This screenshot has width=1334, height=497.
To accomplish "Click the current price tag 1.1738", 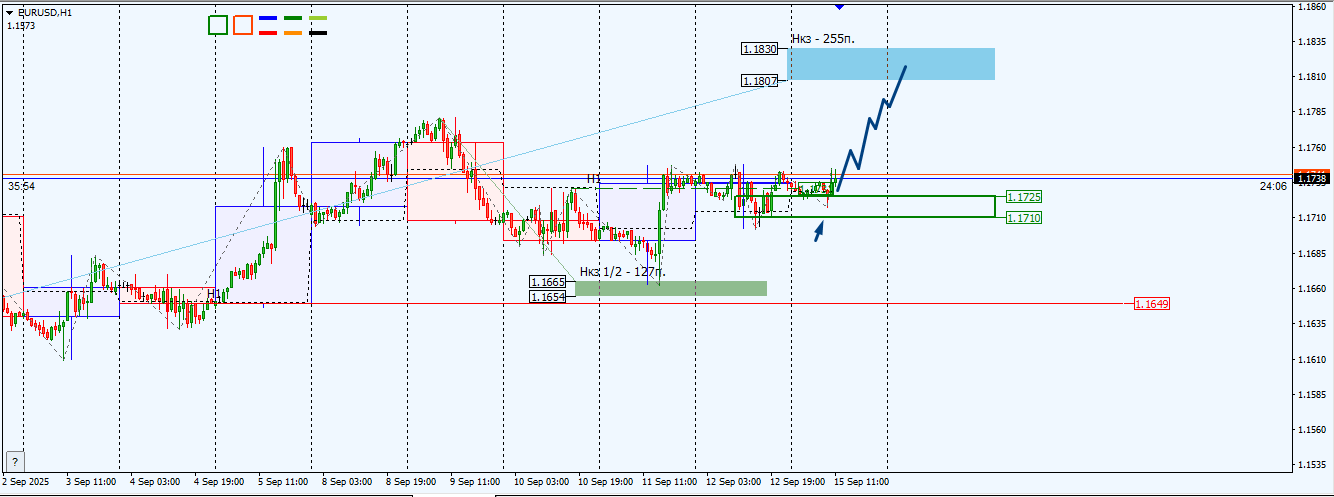I will [x=1311, y=178].
